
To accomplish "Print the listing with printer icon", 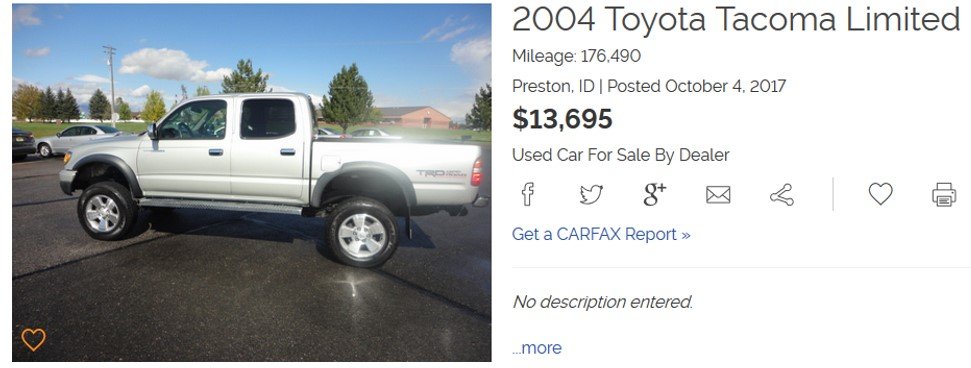I will (944, 195).
